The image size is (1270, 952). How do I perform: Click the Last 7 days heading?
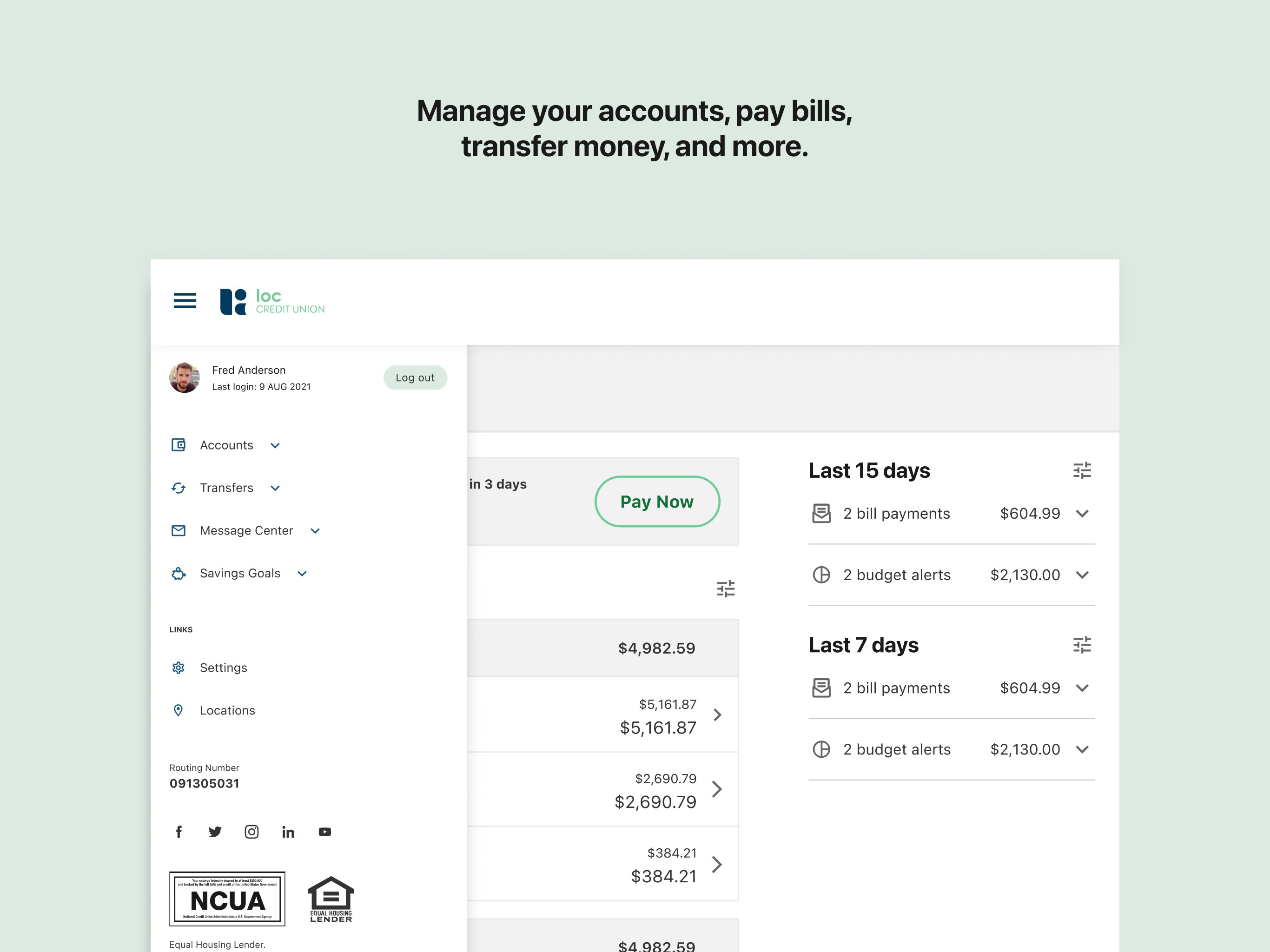pos(864,645)
